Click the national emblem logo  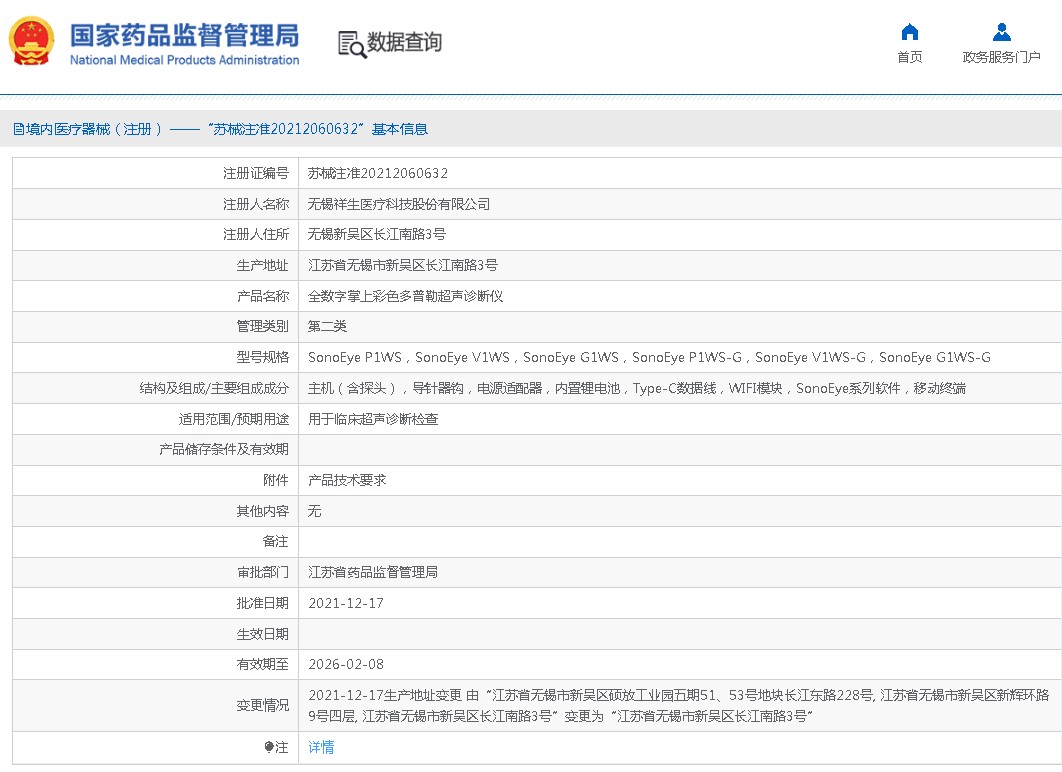click(32, 42)
